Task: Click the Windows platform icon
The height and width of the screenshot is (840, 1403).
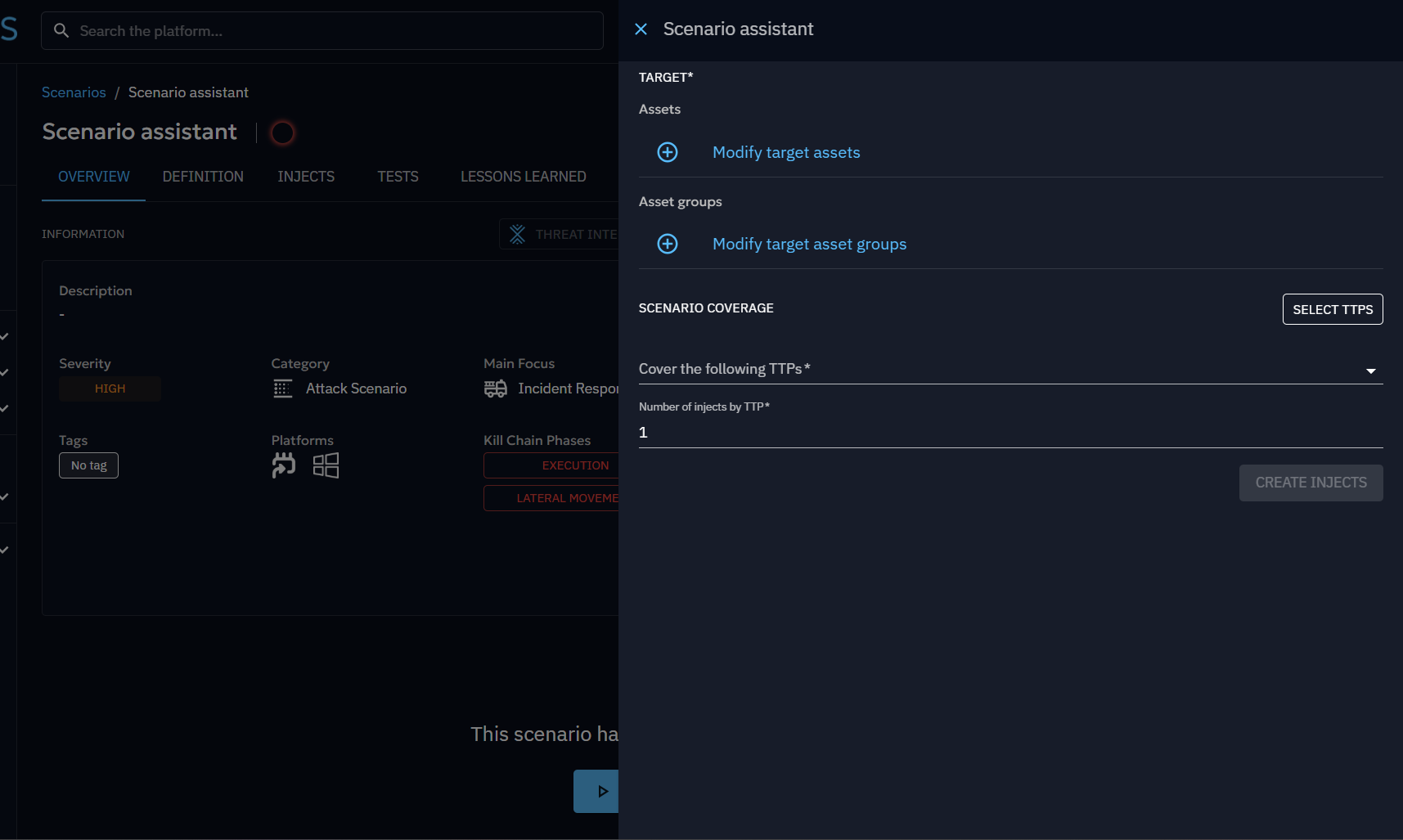Action: coord(326,465)
